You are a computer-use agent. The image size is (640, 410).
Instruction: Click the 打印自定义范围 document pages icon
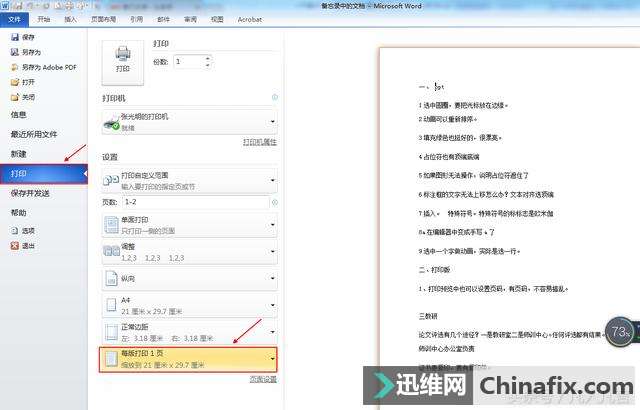pyautogui.click(x=111, y=181)
